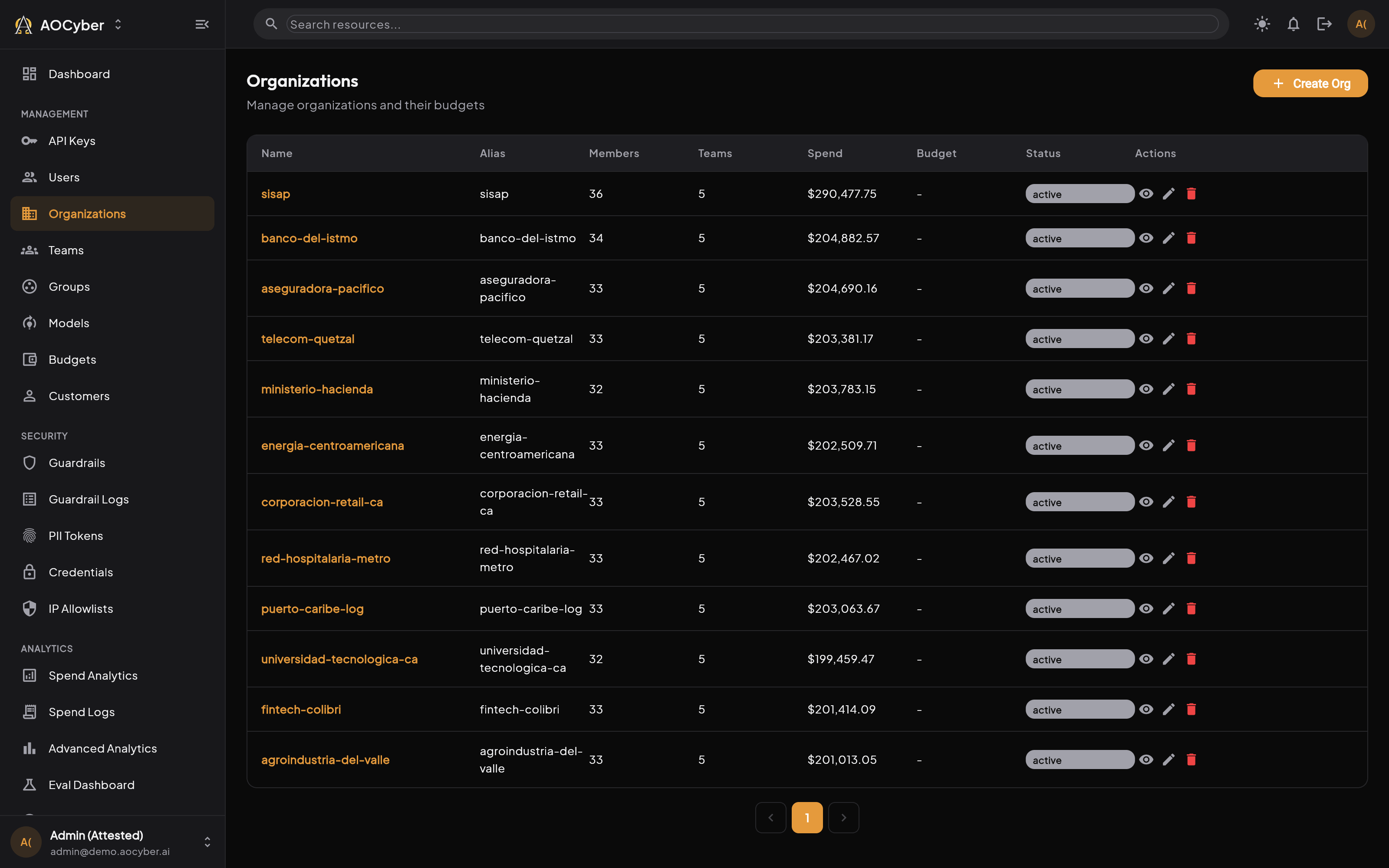Viewport: 1389px width, 868px height.
Task: Open banco-del-istmo organization link
Action: [309, 238]
